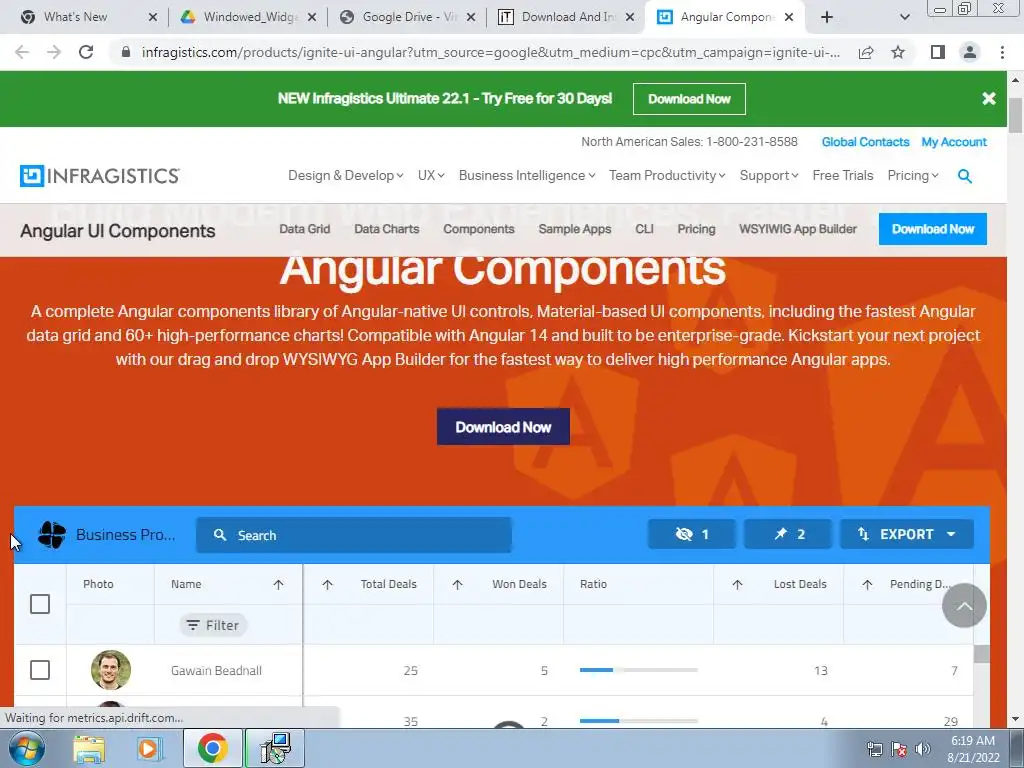Sort Won Deals column arrow
The image size is (1024, 768).
coord(457,584)
